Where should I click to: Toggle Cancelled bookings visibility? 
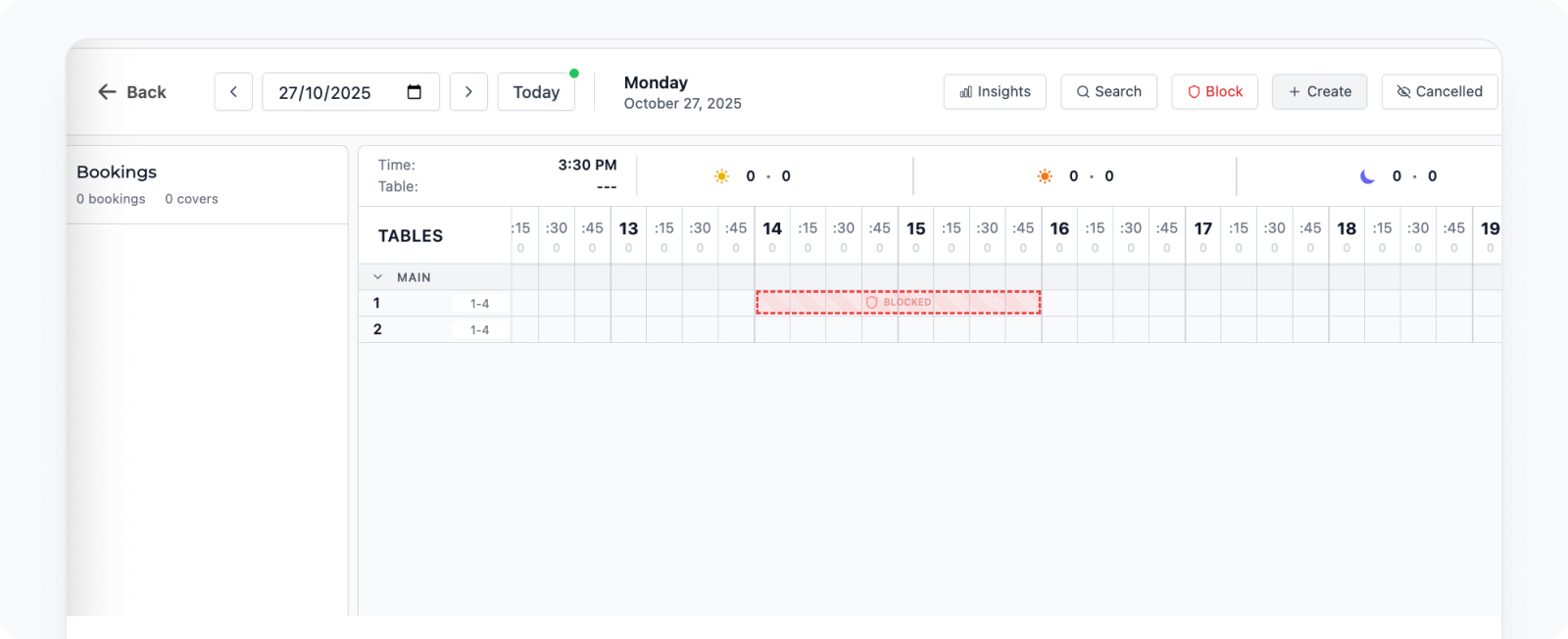(1439, 92)
